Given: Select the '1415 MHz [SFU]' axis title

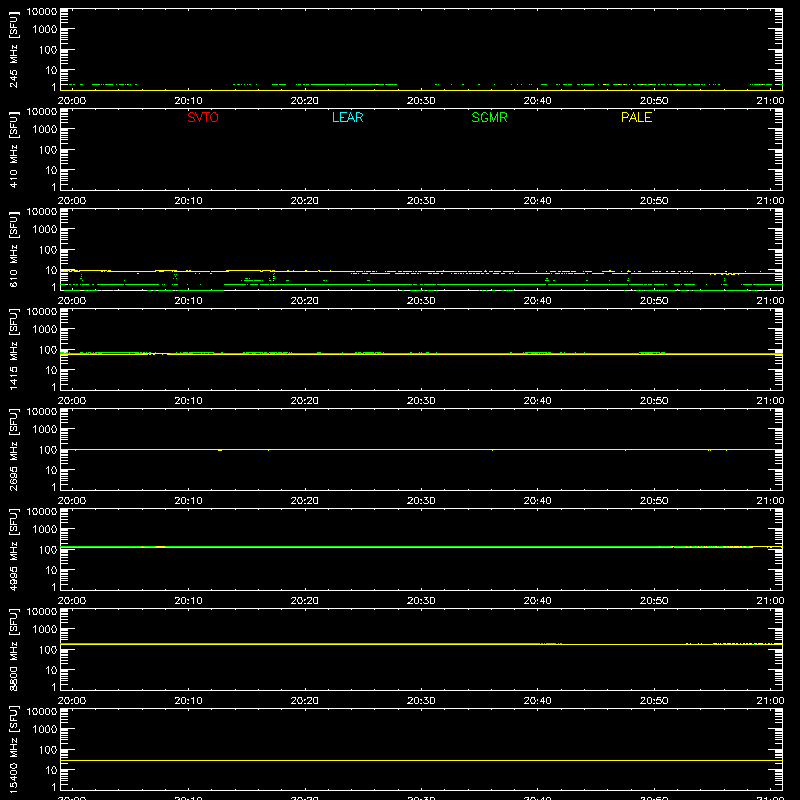Looking at the screenshot, I should click(13, 349).
